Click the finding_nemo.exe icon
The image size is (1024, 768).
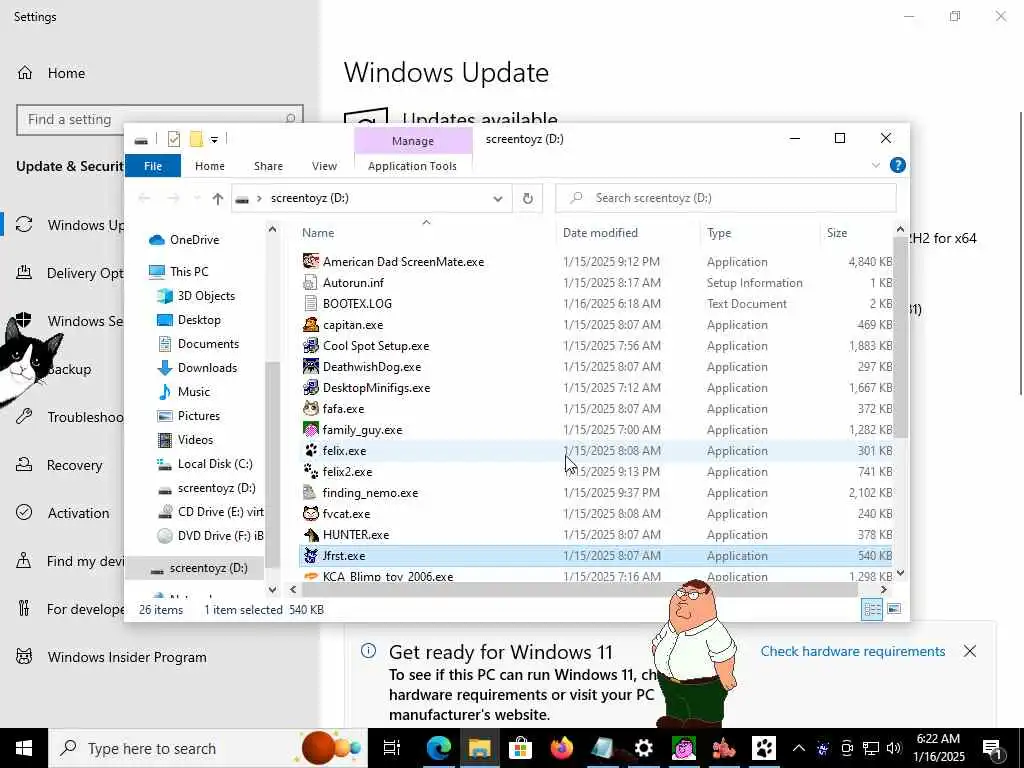311,492
